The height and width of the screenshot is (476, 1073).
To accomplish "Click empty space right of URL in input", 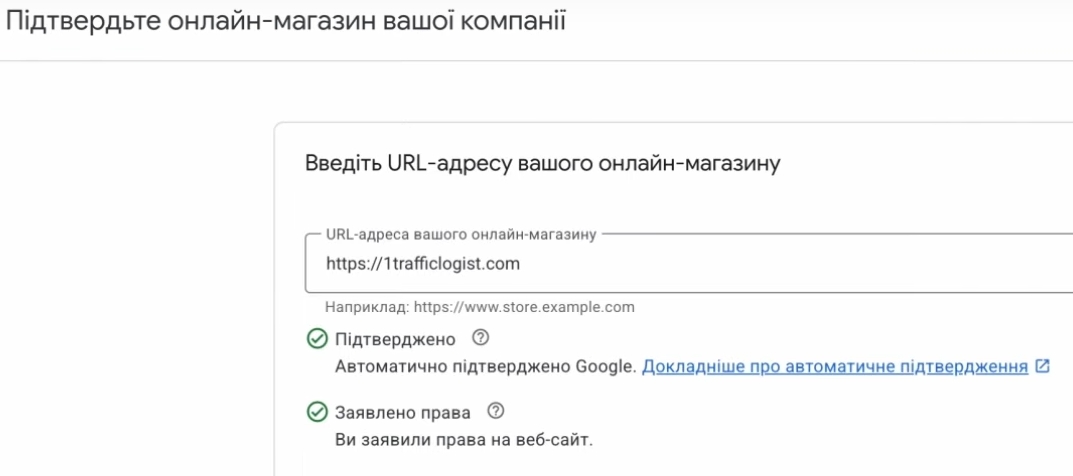I will tap(800, 264).
